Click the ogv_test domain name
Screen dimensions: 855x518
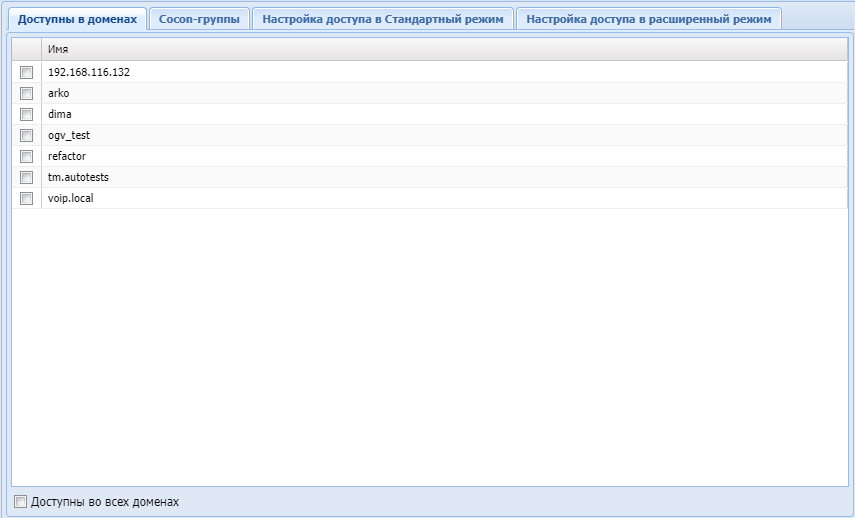click(x=69, y=135)
